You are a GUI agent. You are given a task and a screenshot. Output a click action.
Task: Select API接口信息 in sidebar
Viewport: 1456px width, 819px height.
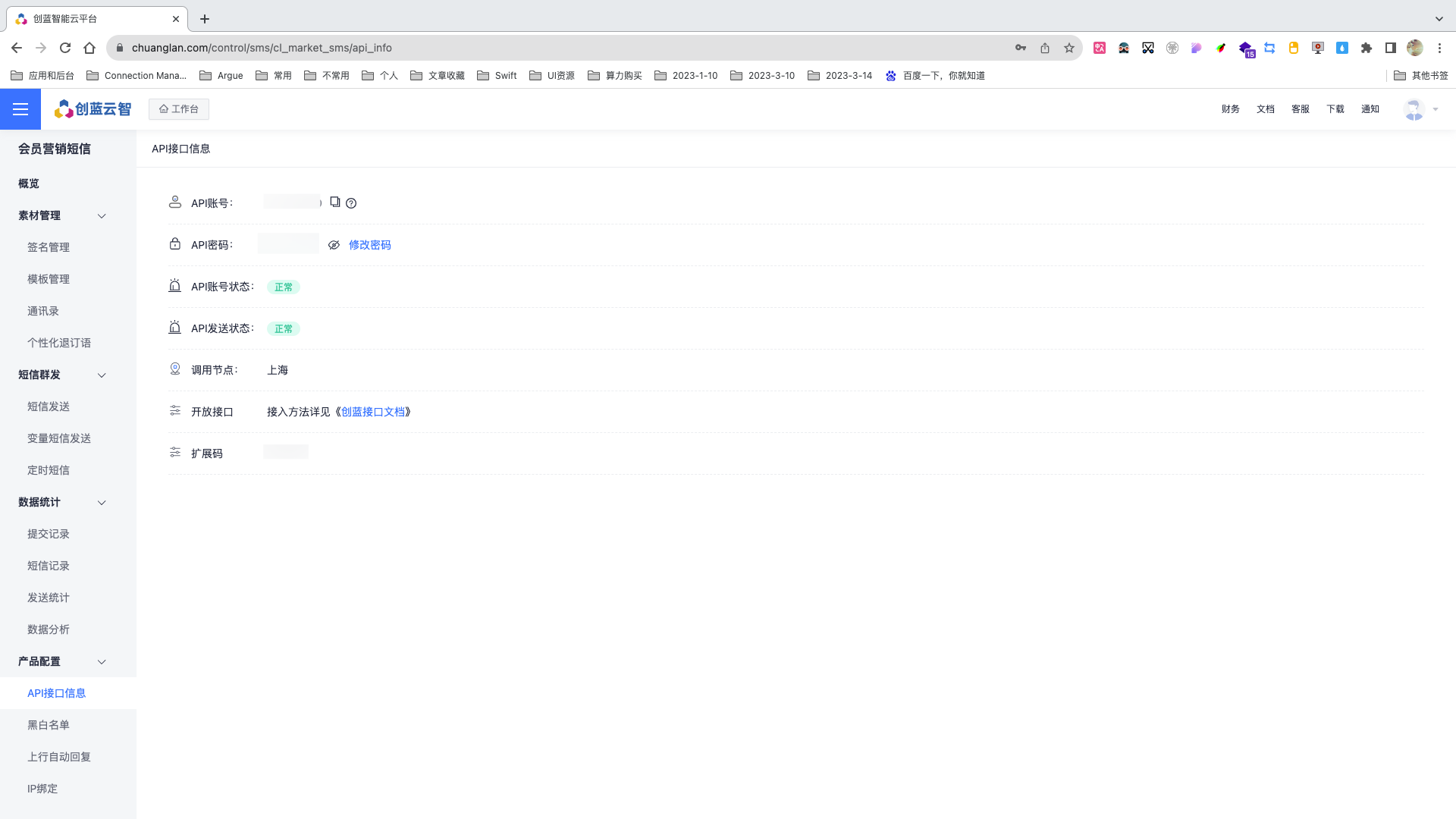click(57, 693)
